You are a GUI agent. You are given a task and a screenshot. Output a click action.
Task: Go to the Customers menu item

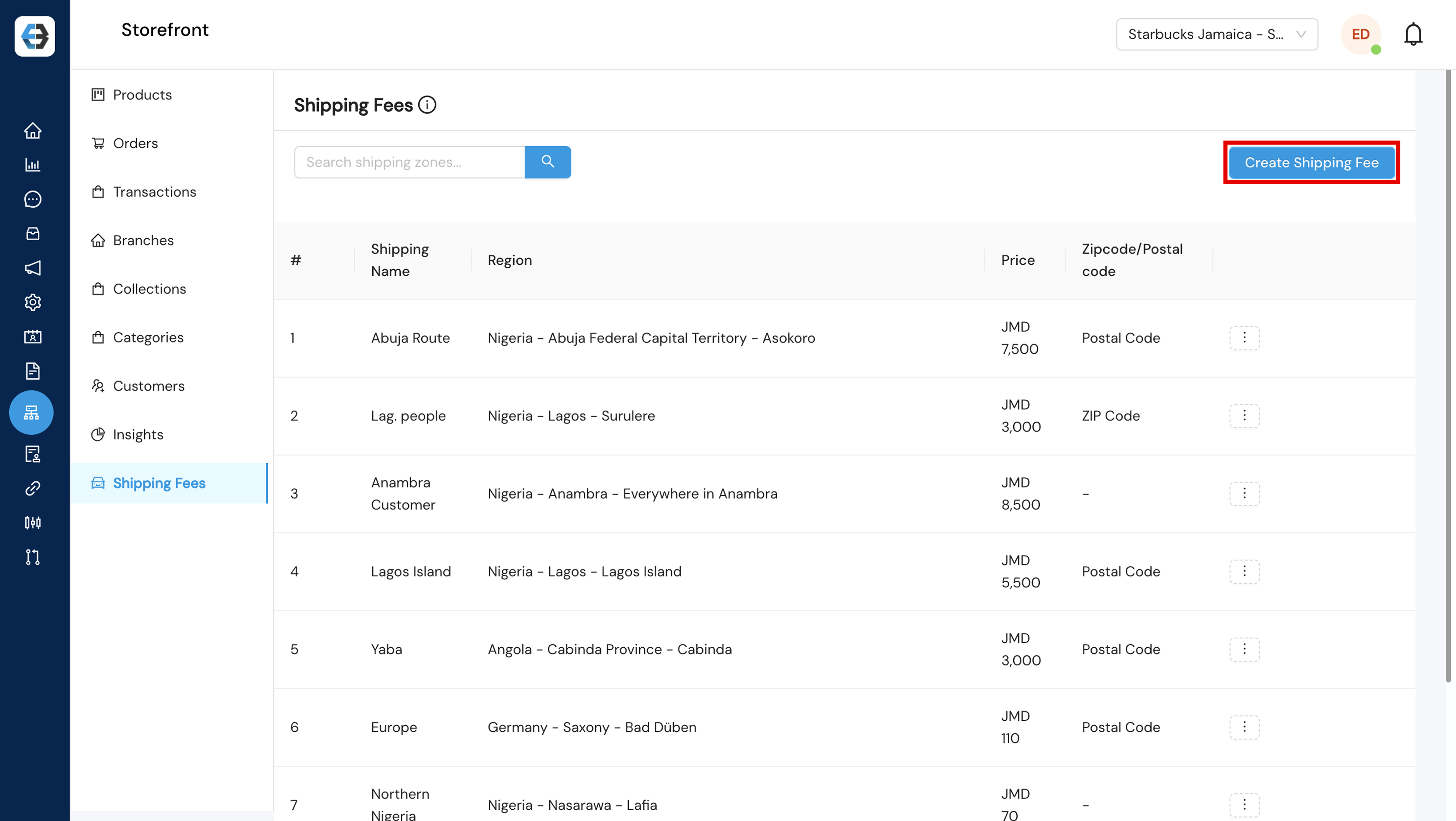pos(169,386)
